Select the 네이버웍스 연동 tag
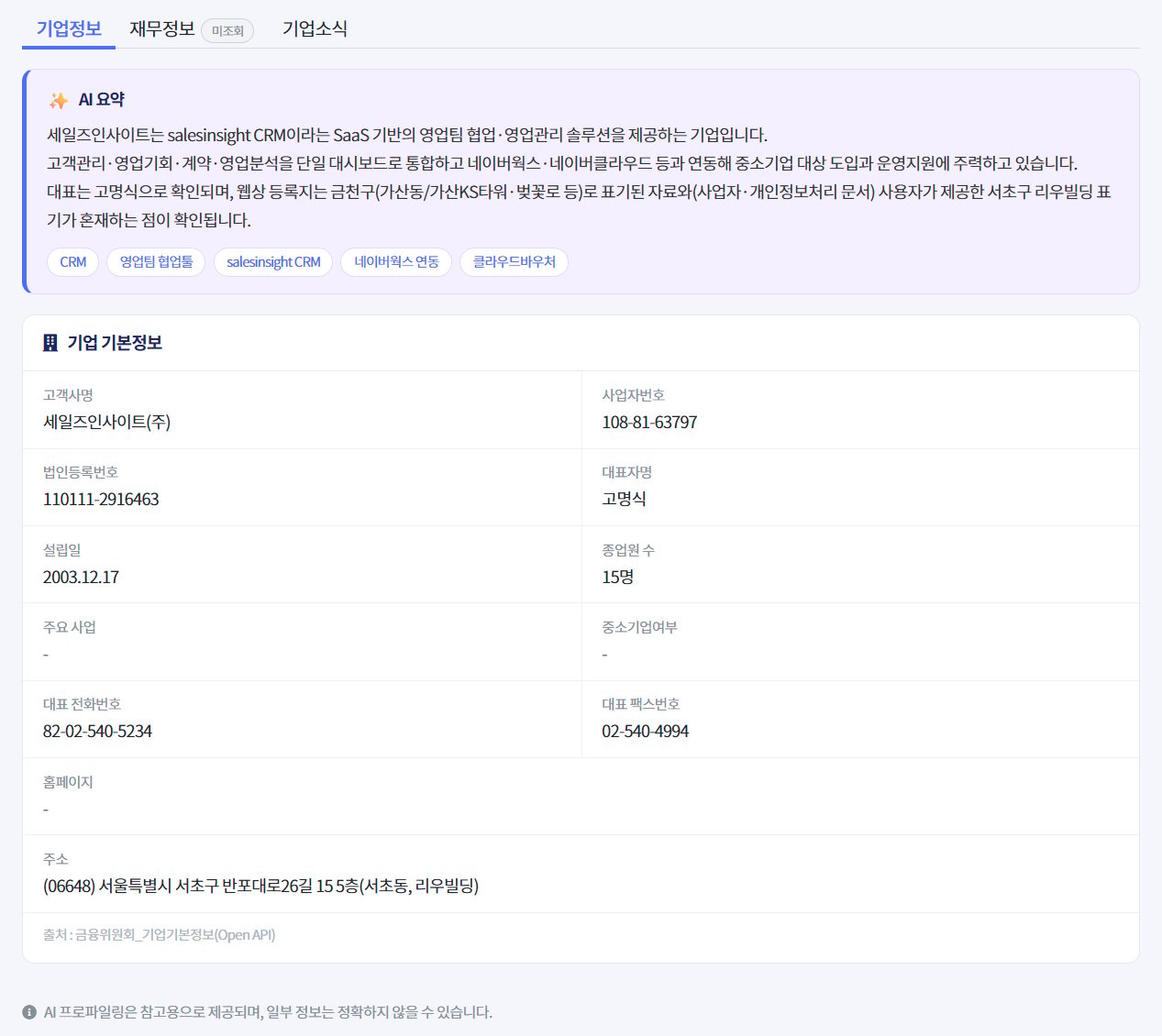The height and width of the screenshot is (1036, 1162). (x=396, y=262)
